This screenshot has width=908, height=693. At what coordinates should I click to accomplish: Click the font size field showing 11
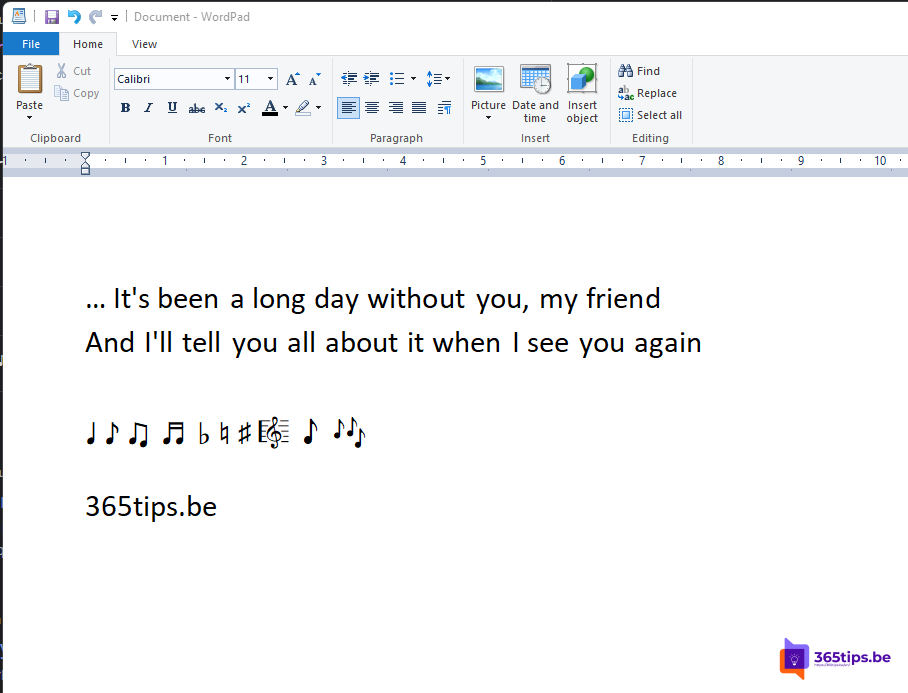tap(250, 79)
